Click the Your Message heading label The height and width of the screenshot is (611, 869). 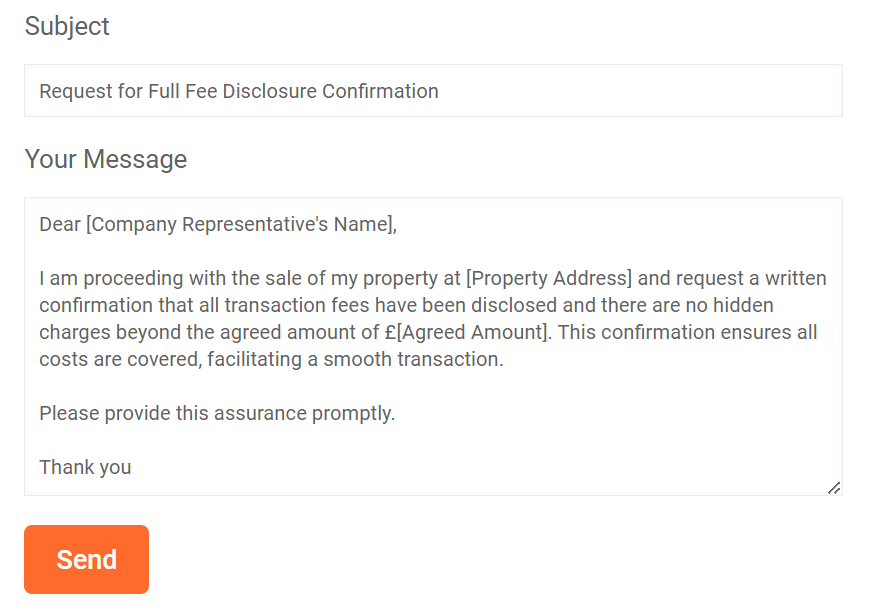point(106,159)
